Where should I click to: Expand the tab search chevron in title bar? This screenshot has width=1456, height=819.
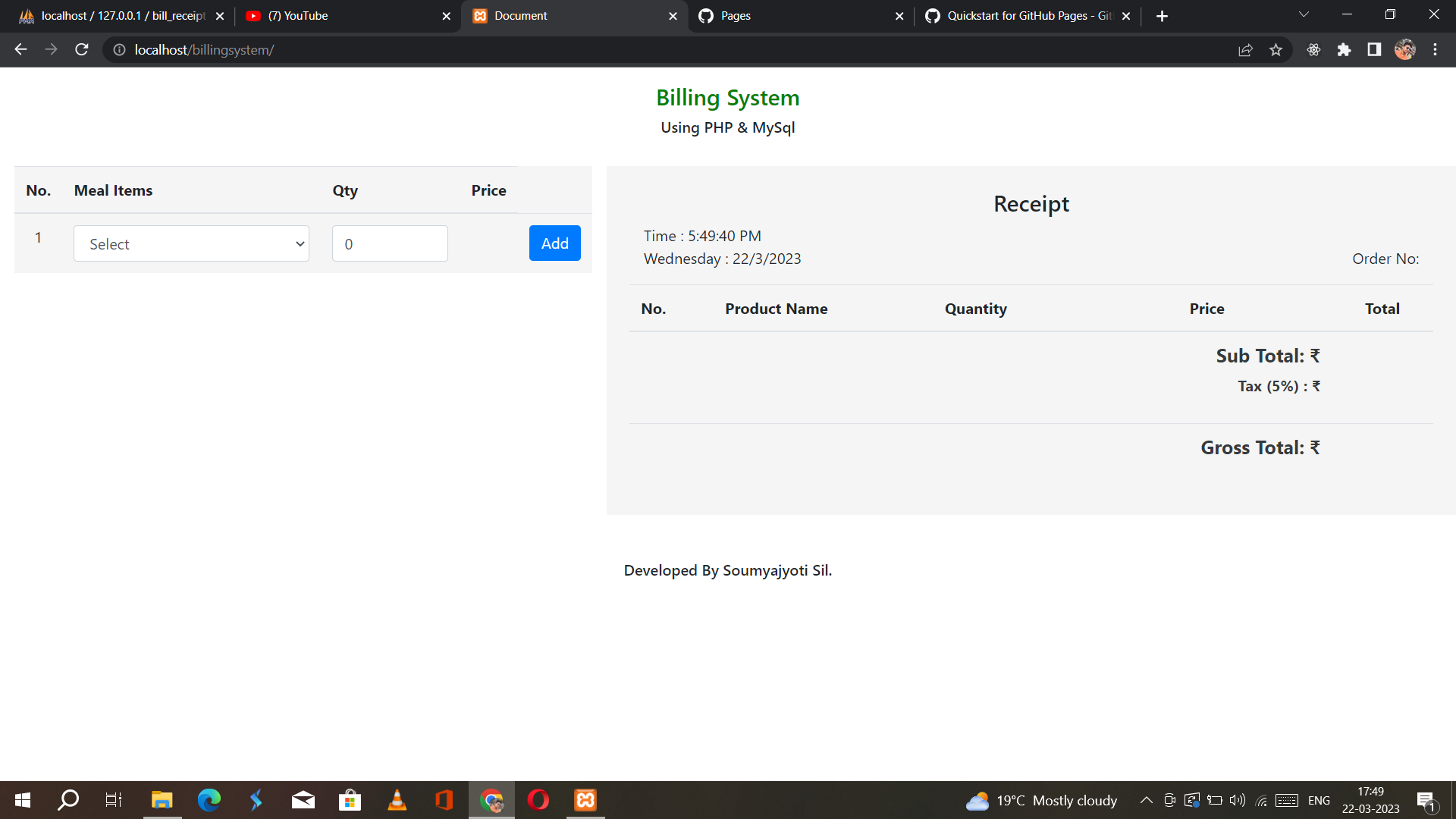point(1303,14)
